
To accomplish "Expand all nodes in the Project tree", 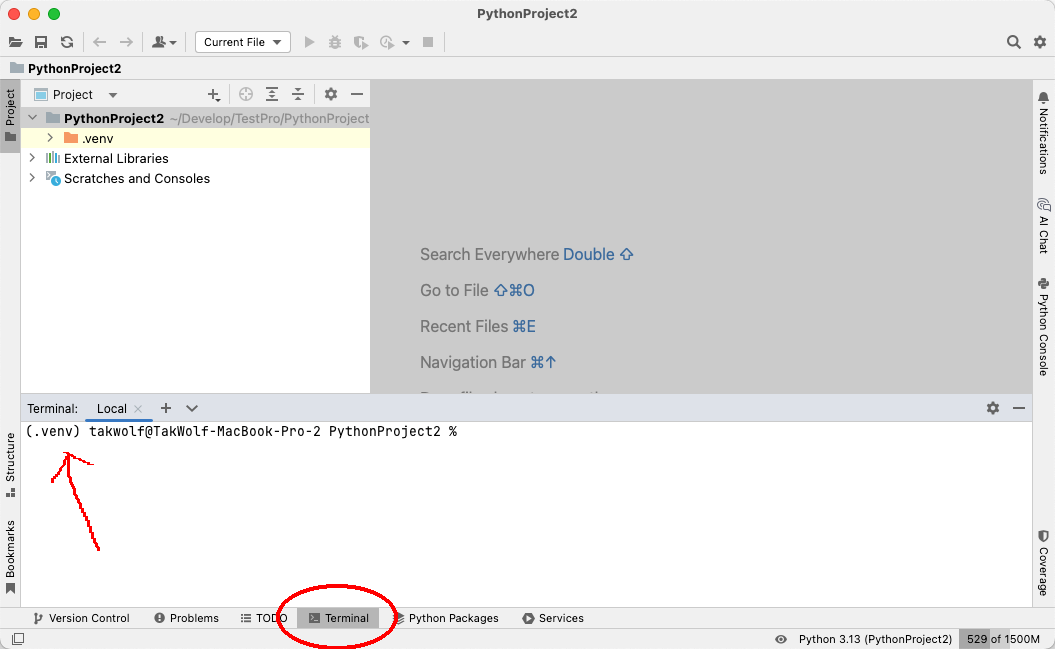I will (272, 95).
